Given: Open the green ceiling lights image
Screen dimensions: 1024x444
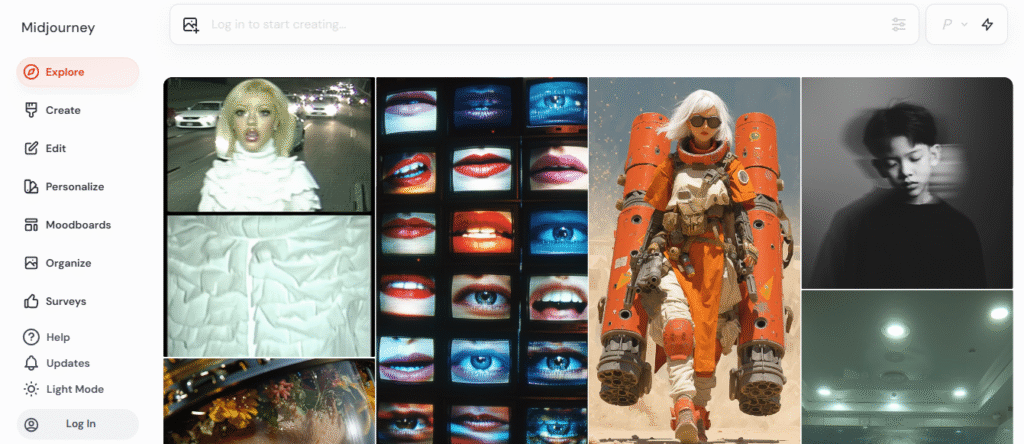Looking at the screenshot, I should point(907,367).
